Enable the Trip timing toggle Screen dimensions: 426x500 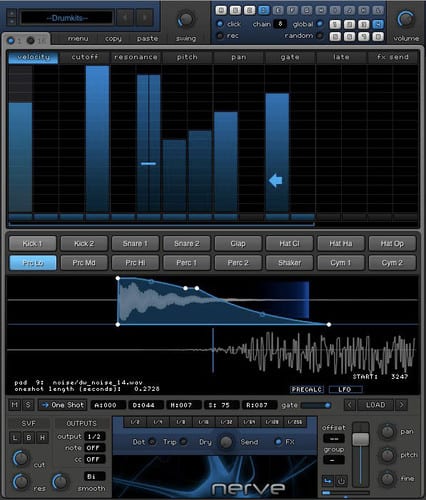click(x=183, y=442)
